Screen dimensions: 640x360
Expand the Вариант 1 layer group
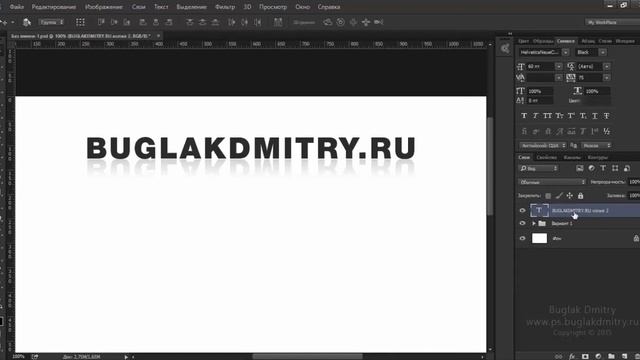pyautogui.click(x=533, y=223)
